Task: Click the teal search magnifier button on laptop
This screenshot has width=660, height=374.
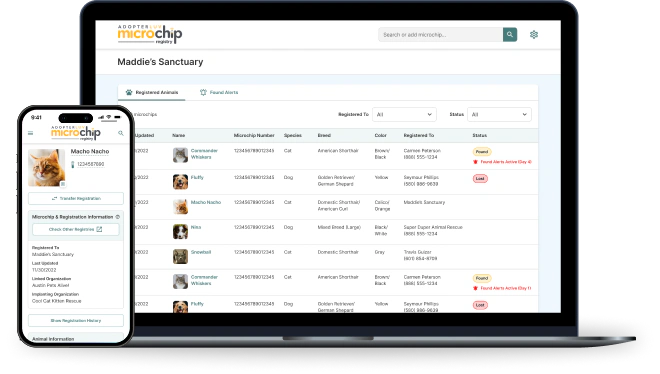Action: 510,34
